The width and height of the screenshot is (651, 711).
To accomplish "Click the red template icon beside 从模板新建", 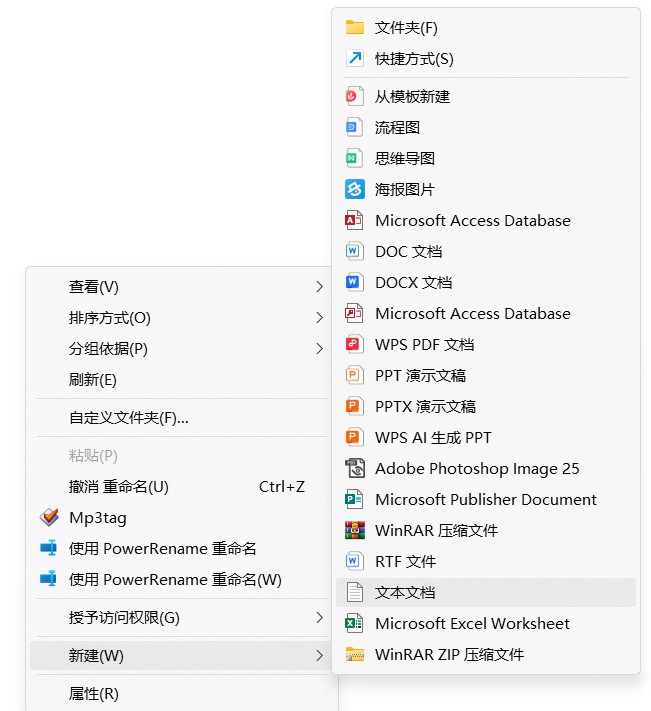I will [x=355, y=96].
